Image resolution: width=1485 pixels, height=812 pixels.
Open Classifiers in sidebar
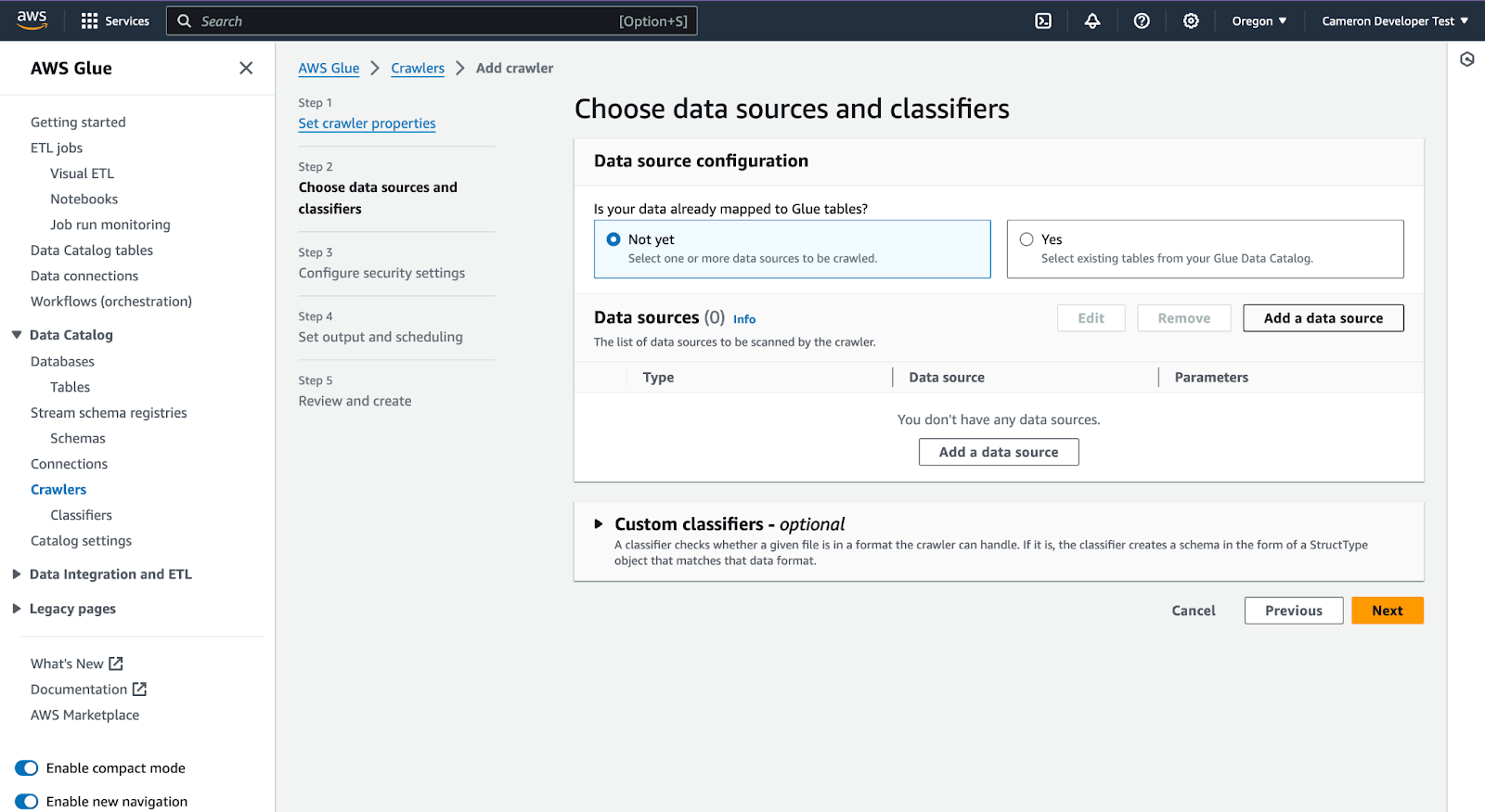pyautogui.click(x=81, y=515)
